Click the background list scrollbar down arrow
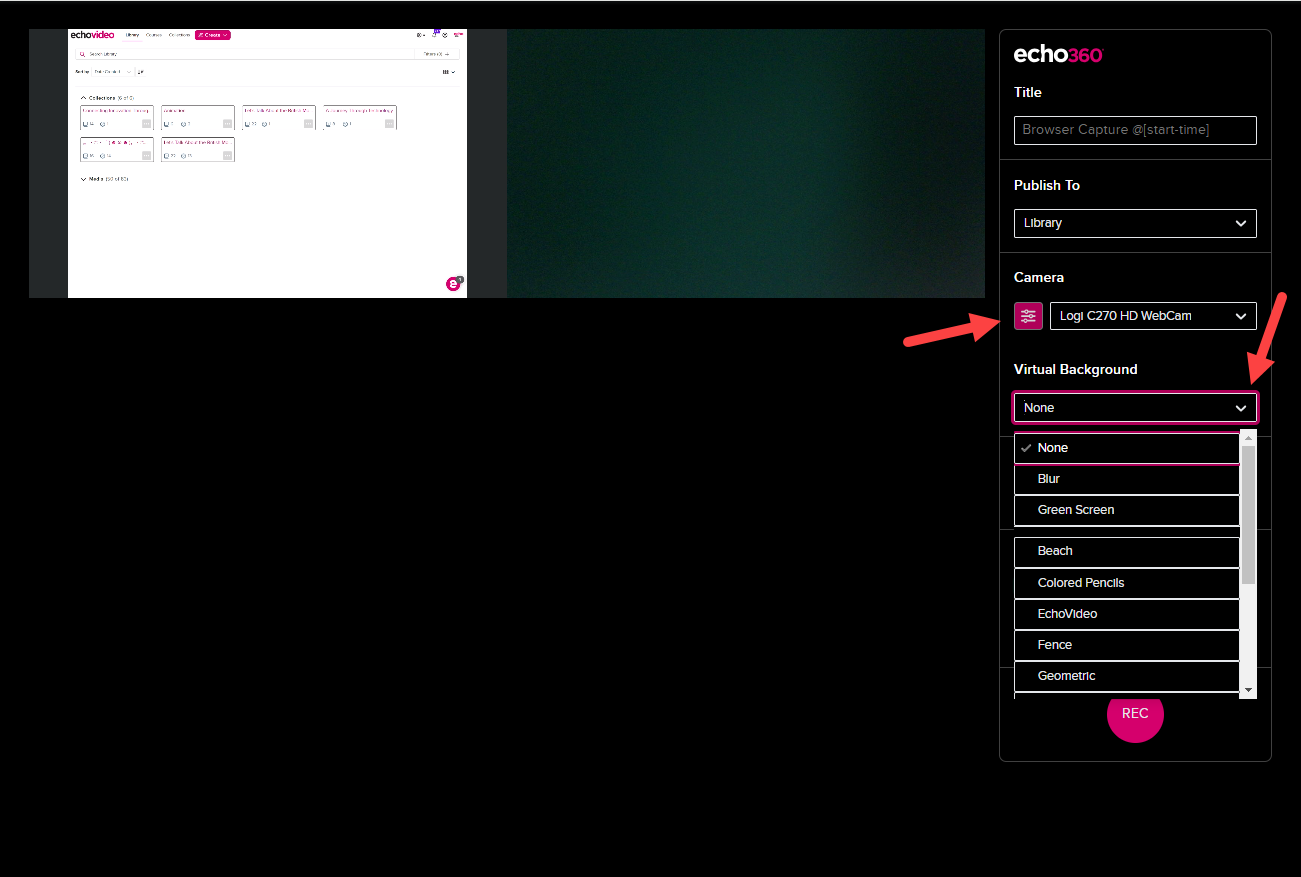This screenshot has height=877, width=1301. [1248, 690]
